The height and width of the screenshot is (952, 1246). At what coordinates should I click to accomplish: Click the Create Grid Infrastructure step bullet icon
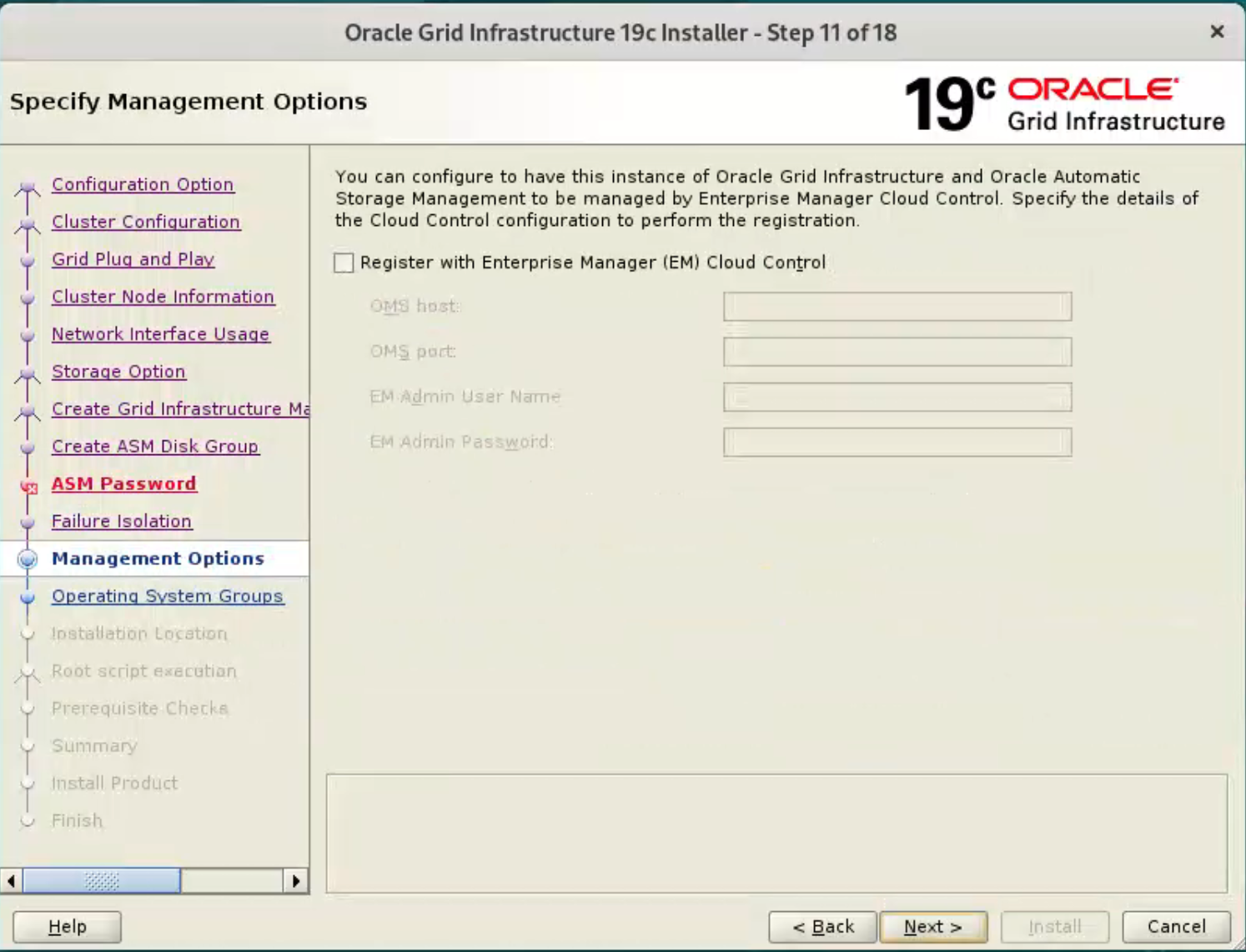tap(28, 413)
